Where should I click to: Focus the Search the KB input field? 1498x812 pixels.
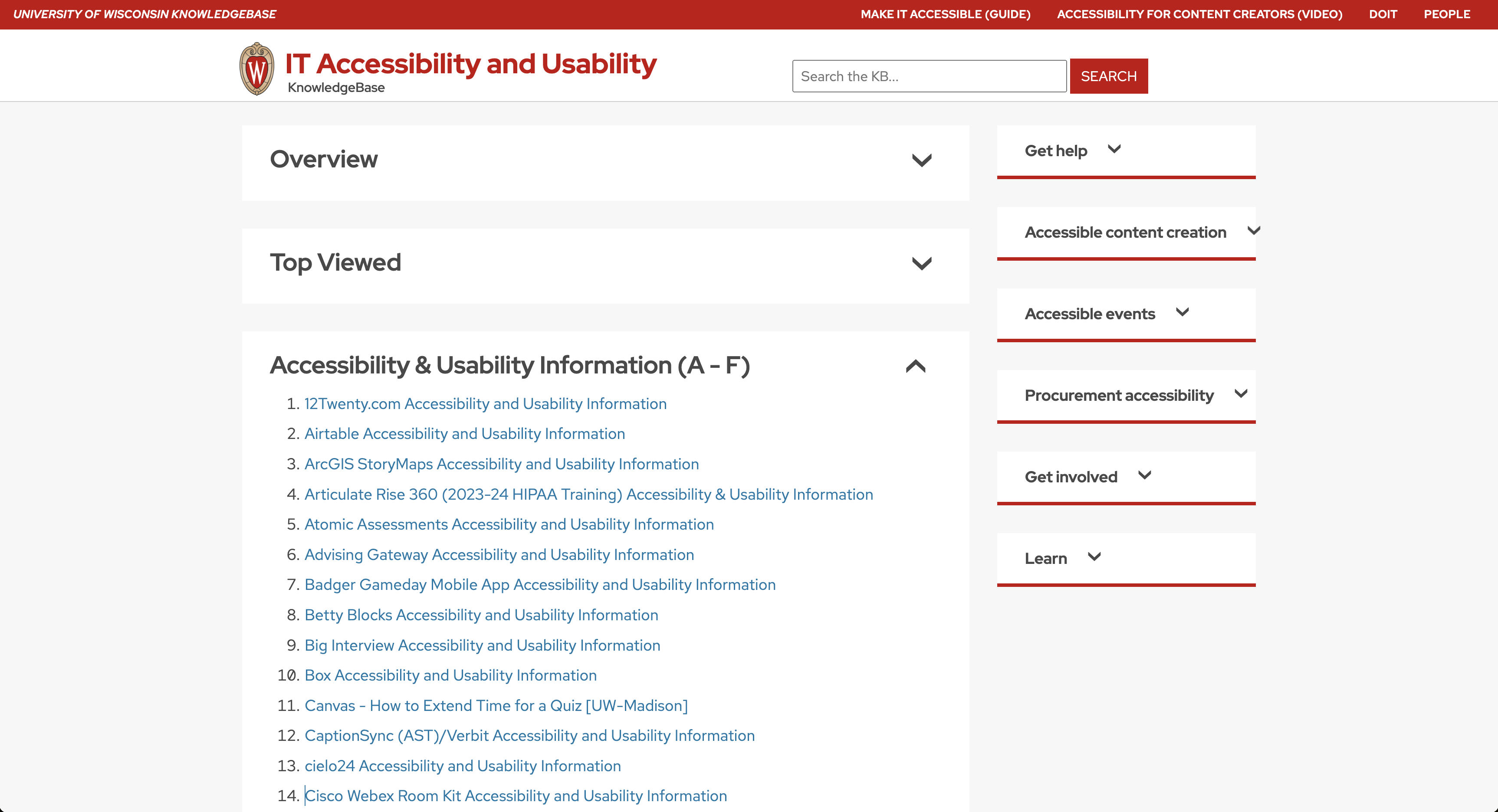(x=929, y=76)
